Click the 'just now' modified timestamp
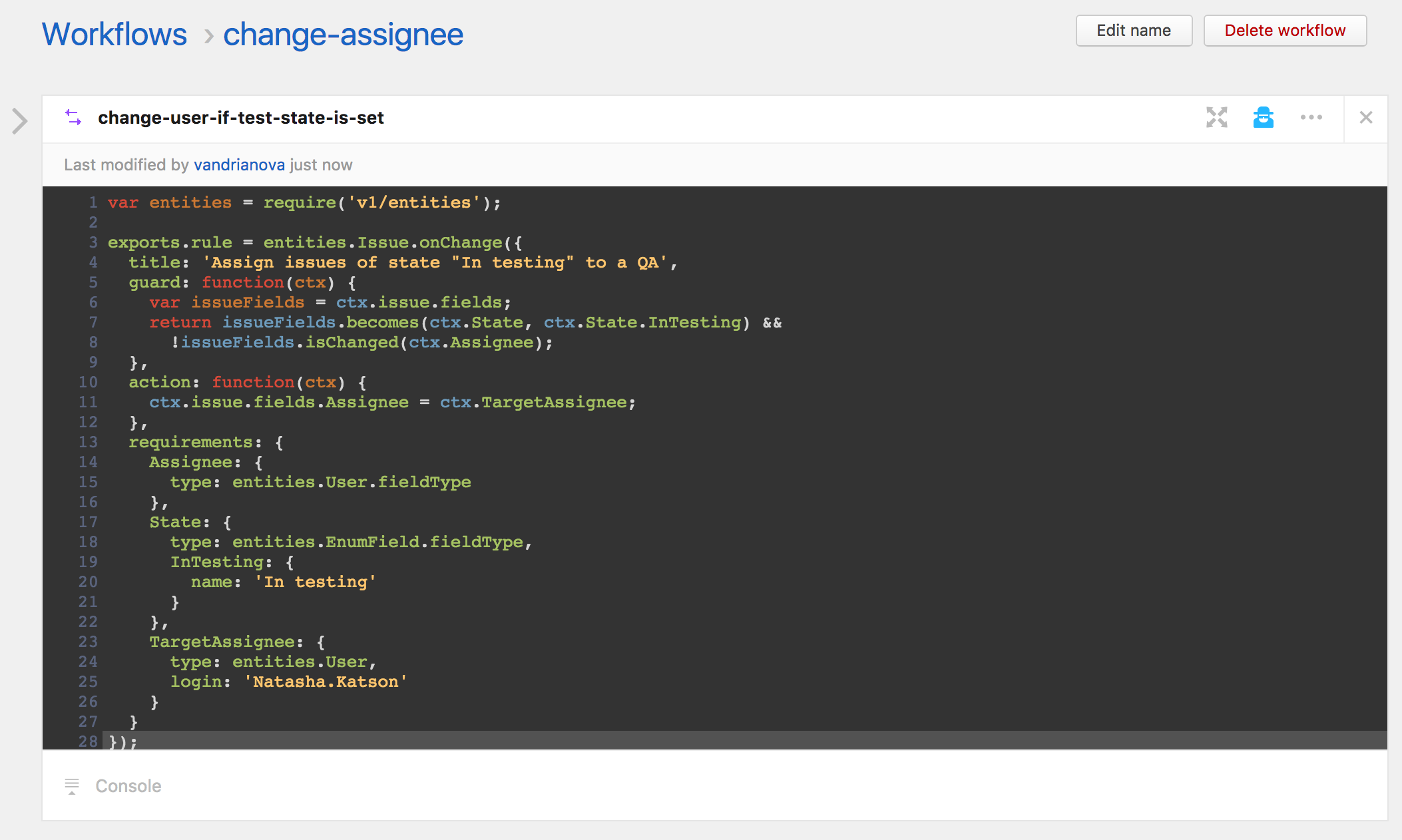 [x=321, y=164]
